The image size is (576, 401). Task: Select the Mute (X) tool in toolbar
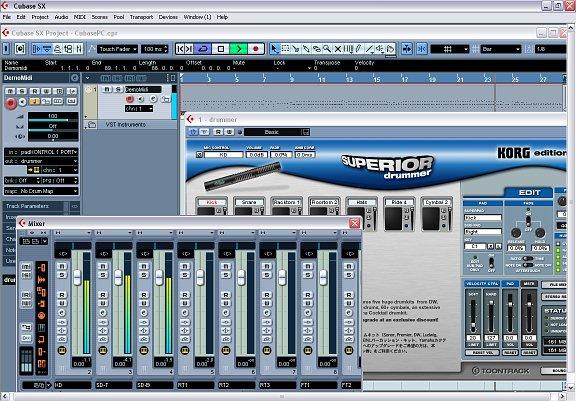(338, 49)
